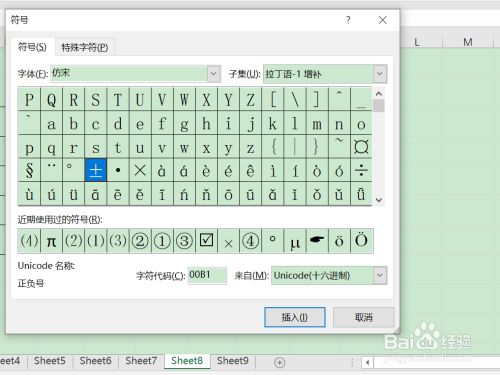Choose recently used circled number ④

click(250, 241)
